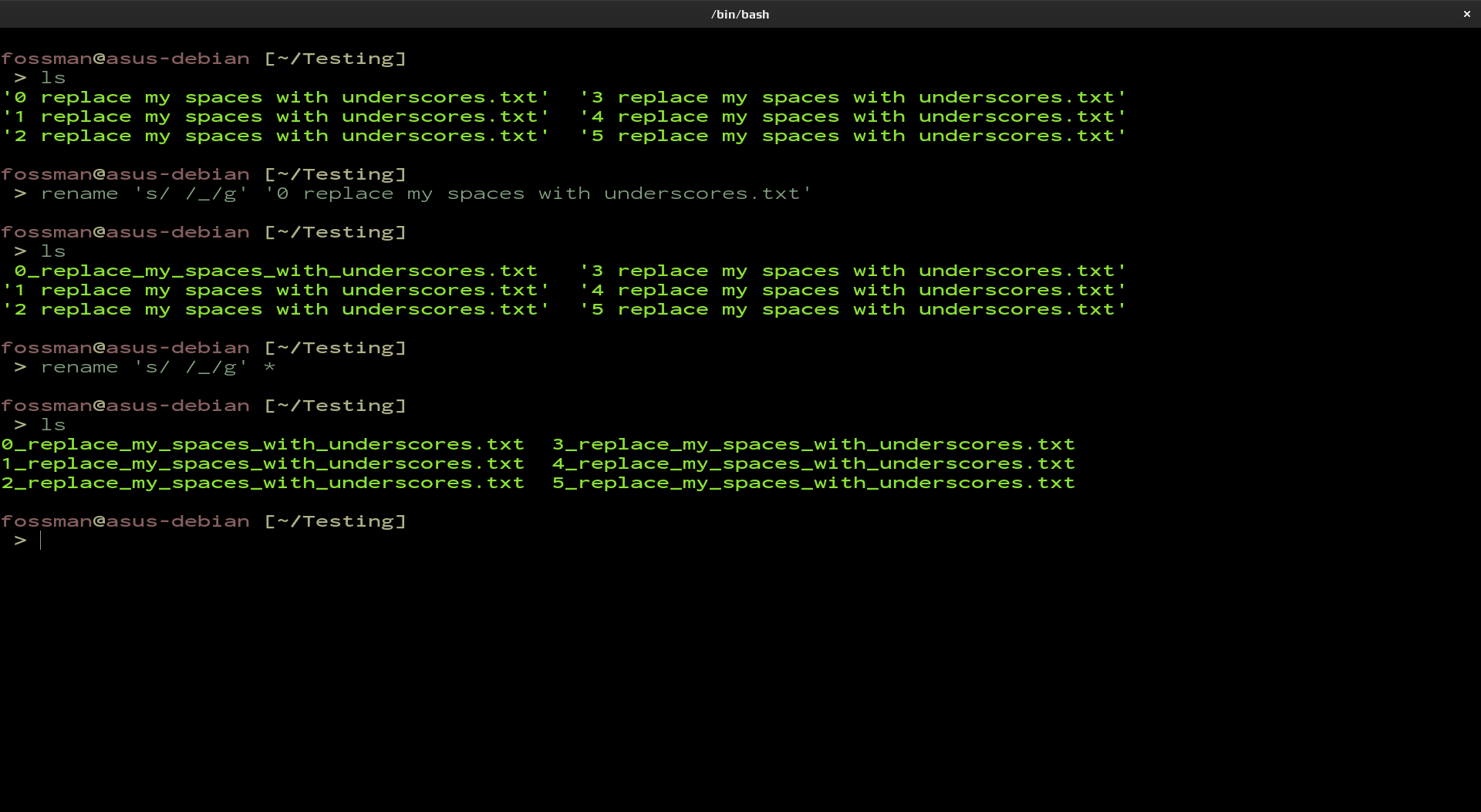Click the rename command ending with asterisk
Image resolution: width=1481 pixels, height=812 pixels.
[x=158, y=367]
